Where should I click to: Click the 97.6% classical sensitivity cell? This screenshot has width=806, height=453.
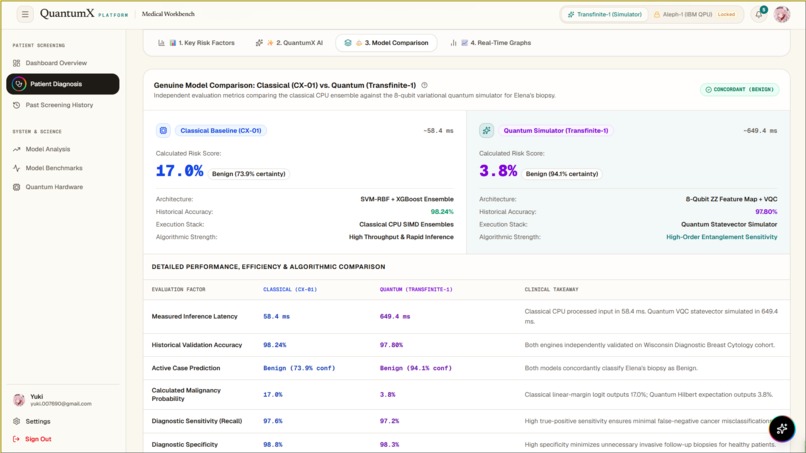(x=273, y=421)
